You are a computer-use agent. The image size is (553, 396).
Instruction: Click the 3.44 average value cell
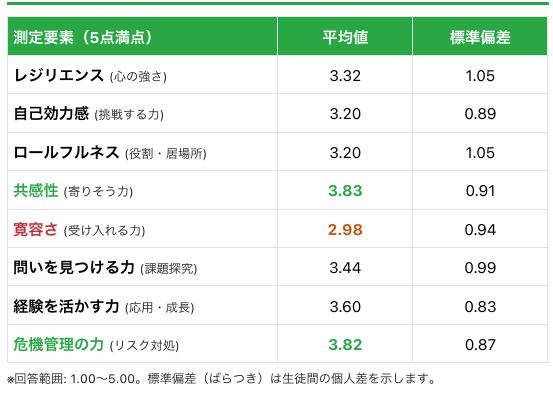point(345,268)
